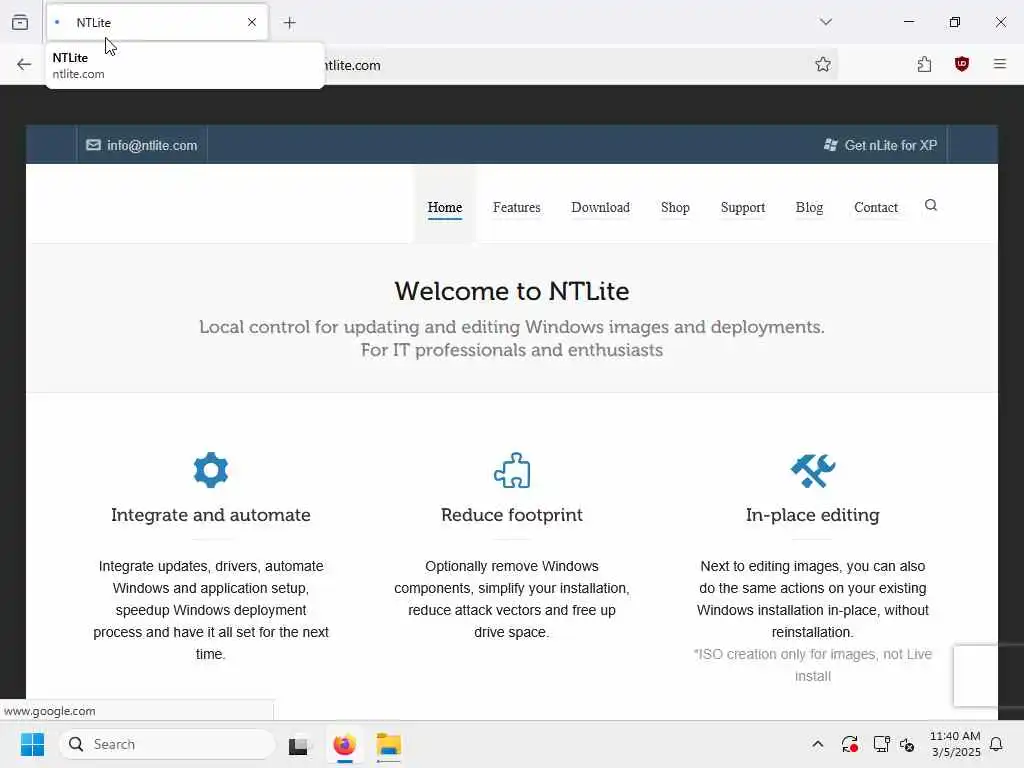Click the puzzle icon above Reduce footprint
The image size is (1024, 768).
pos(512,470)
